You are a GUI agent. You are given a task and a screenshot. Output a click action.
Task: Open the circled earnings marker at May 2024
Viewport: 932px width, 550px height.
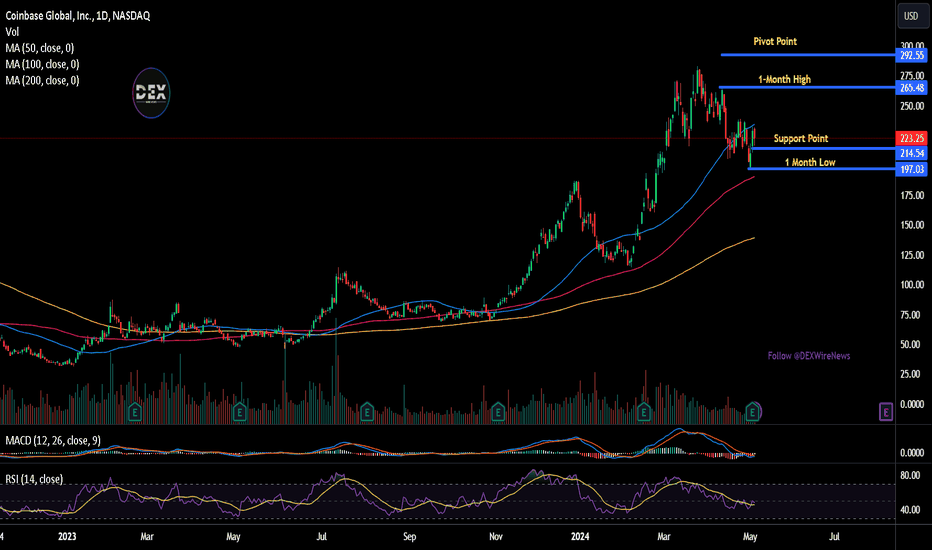click(x=753, y=411)
